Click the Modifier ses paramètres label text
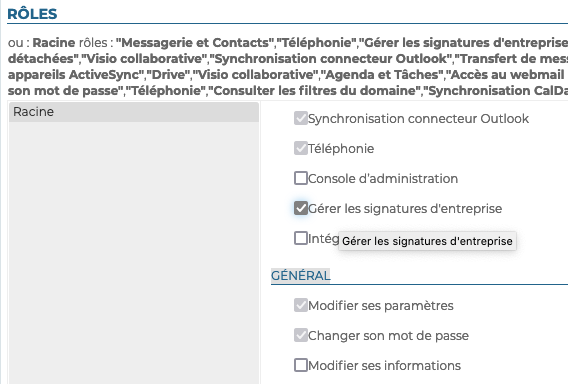 (x=381, y=306)
